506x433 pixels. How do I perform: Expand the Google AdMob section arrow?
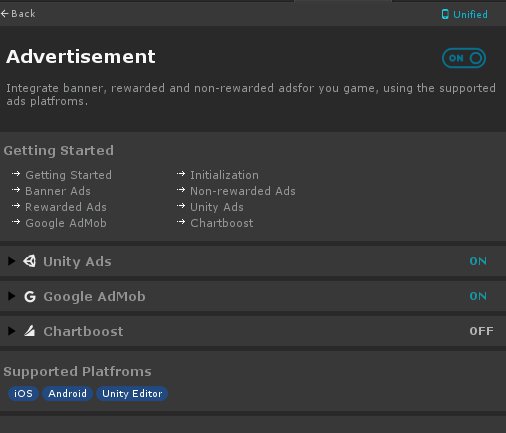pos(11,296)
